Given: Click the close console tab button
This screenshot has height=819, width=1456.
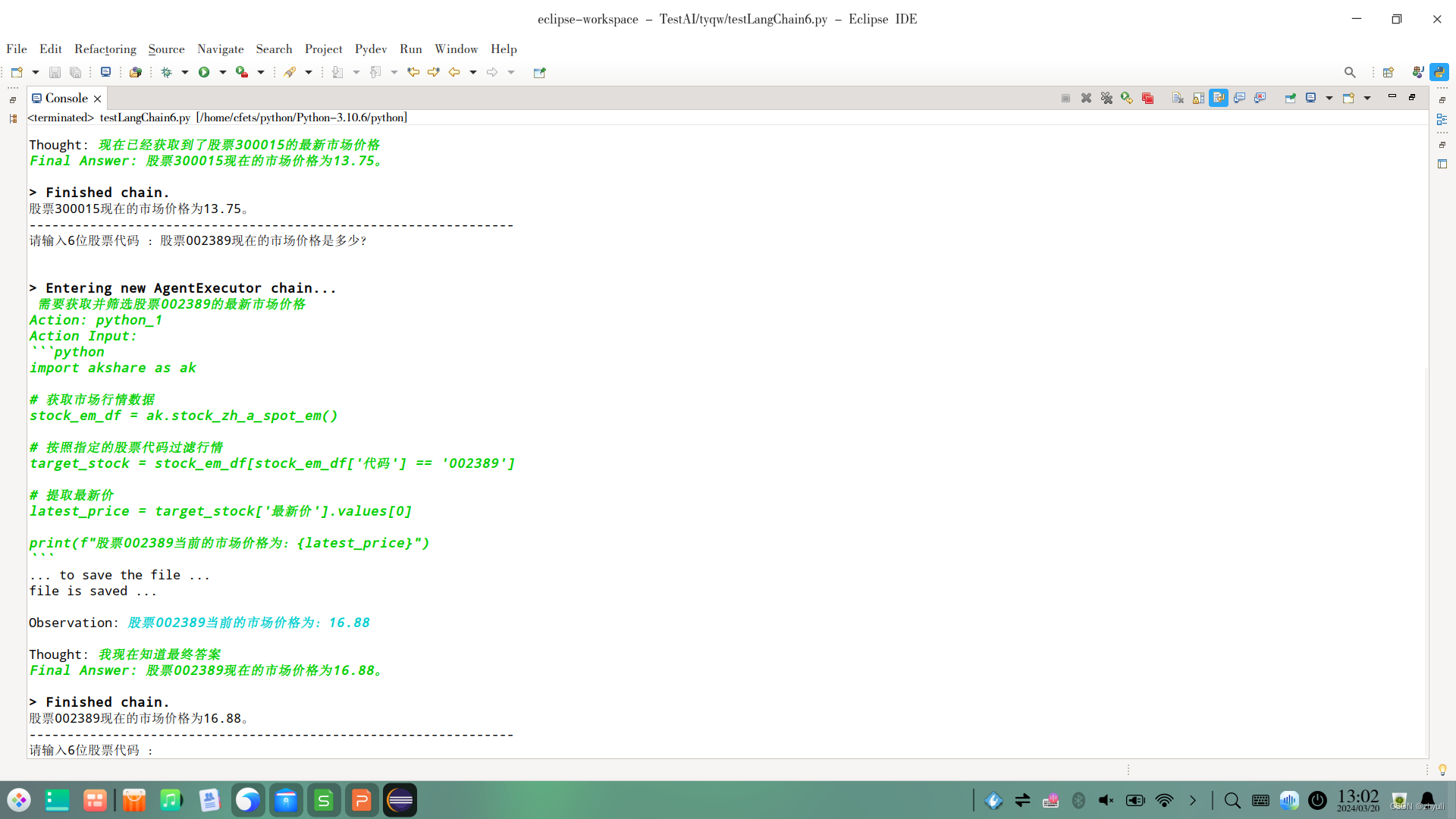Looking at the screenshot, I should [x=97, y=98].
